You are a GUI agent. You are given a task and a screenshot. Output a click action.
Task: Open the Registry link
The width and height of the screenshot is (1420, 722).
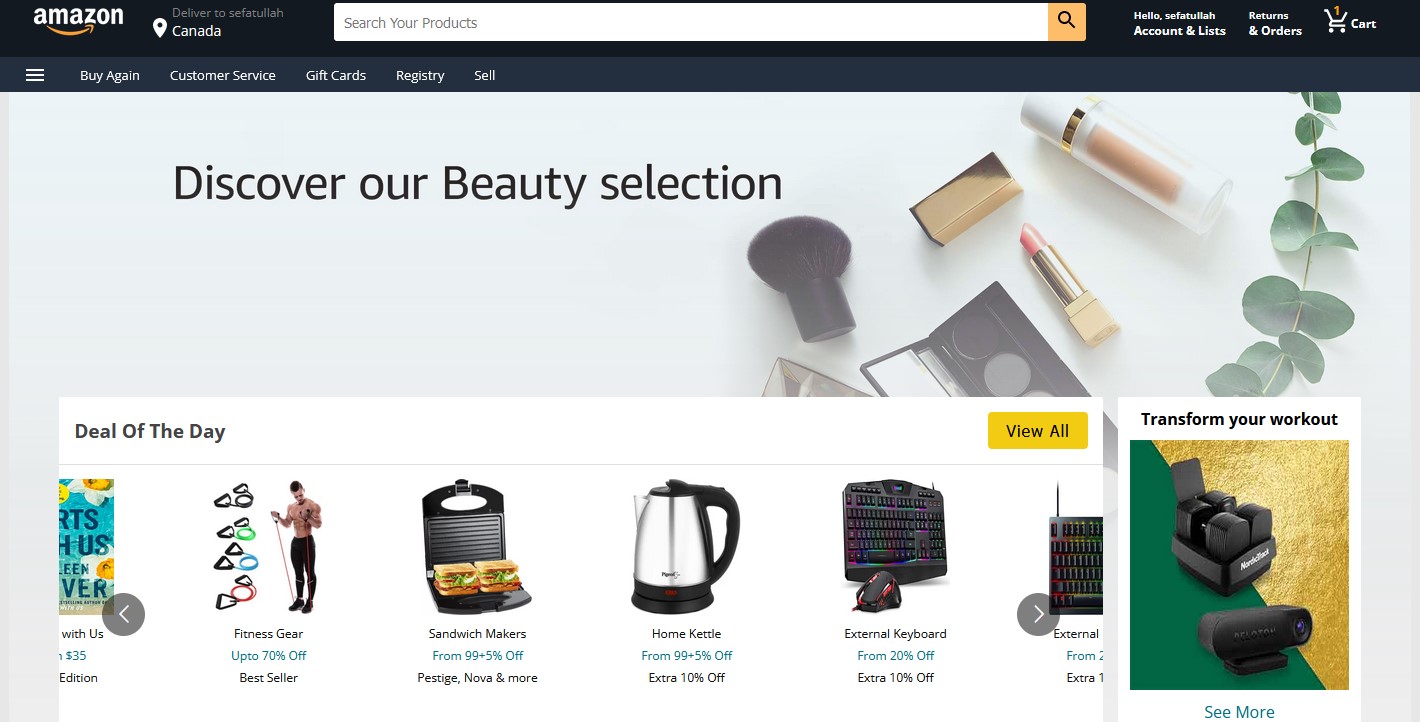pyautogui.click(x=420, y=75)
